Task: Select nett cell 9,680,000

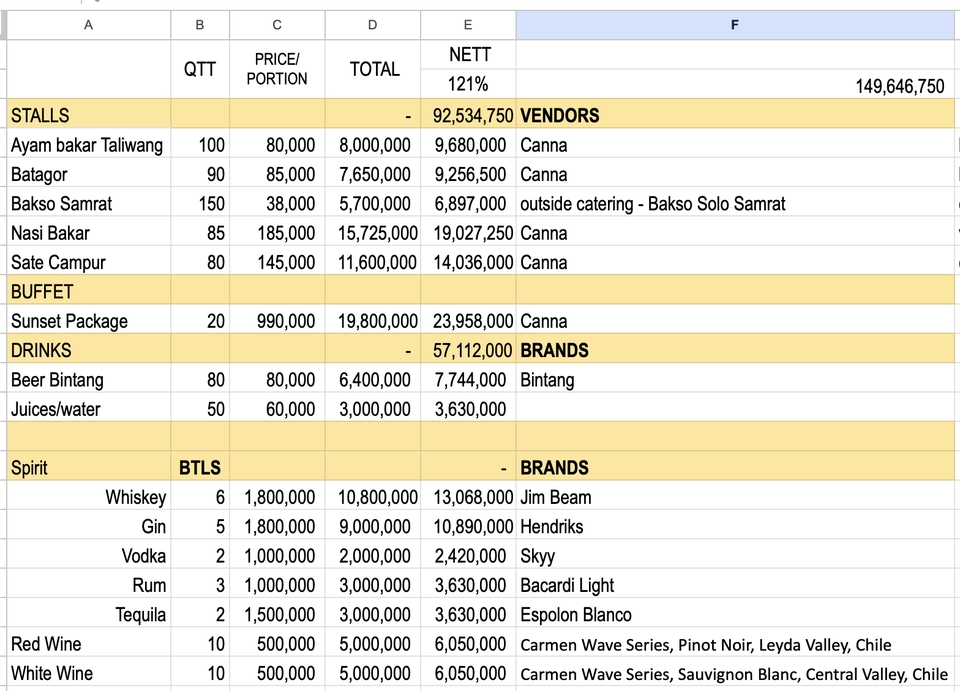Action: [468, 143]
